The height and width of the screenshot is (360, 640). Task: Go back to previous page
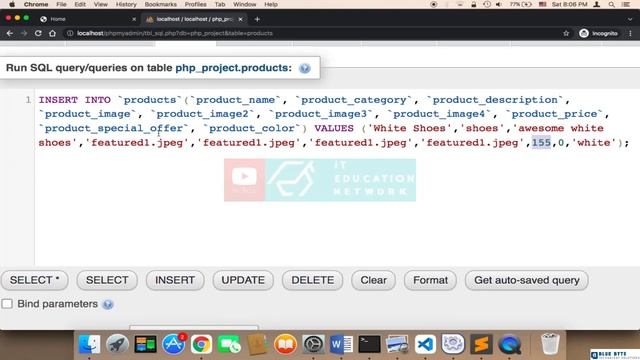coord(10,33)
